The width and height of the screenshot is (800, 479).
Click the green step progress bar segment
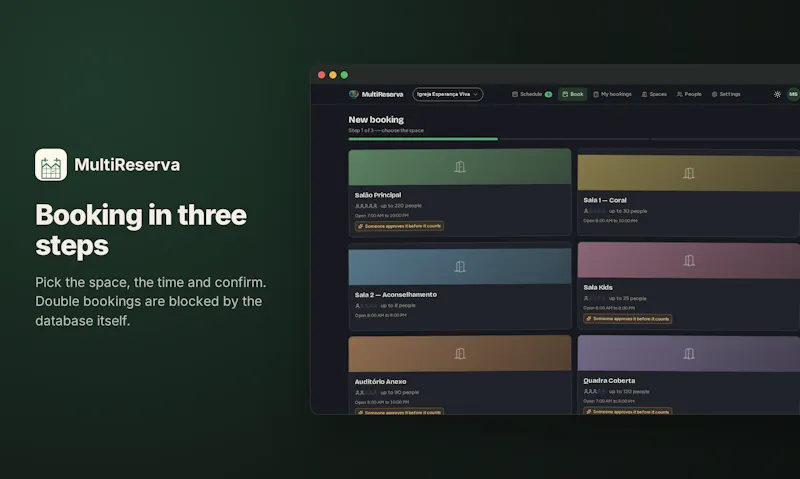423,139
